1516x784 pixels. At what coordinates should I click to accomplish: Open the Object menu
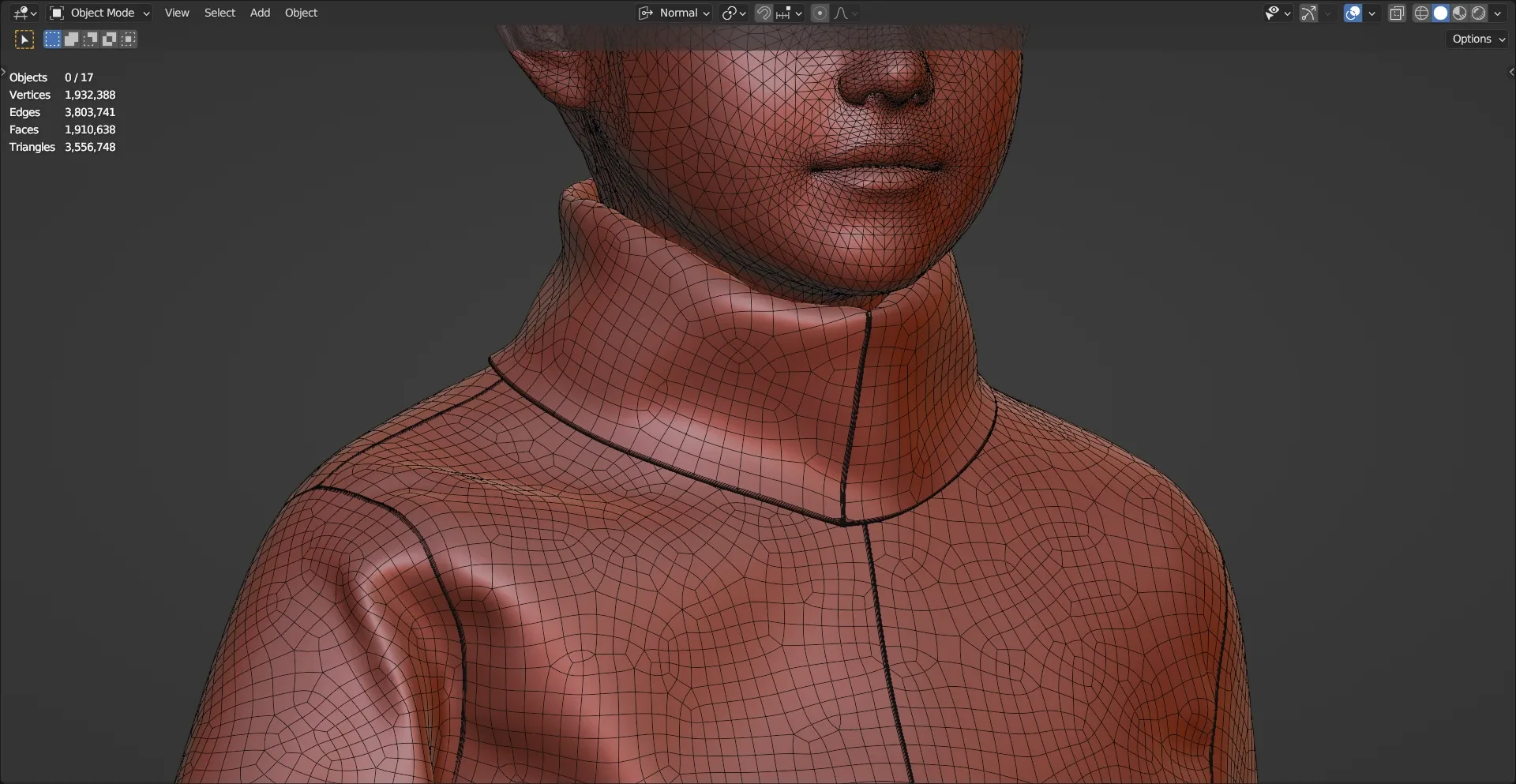click(301, 13)
